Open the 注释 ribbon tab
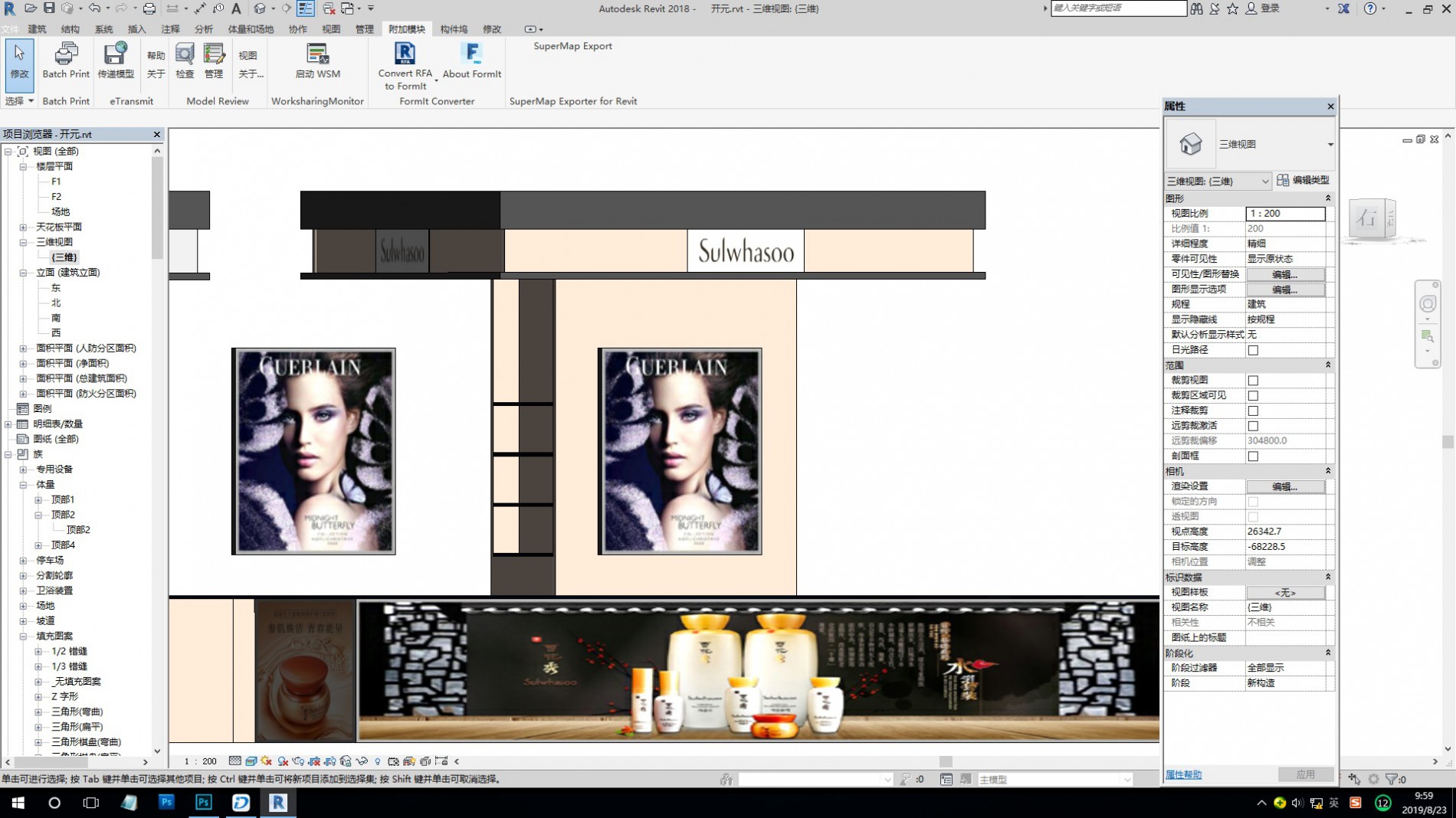This screenshot has width=1456, height=818. click(x=170, y=29)
